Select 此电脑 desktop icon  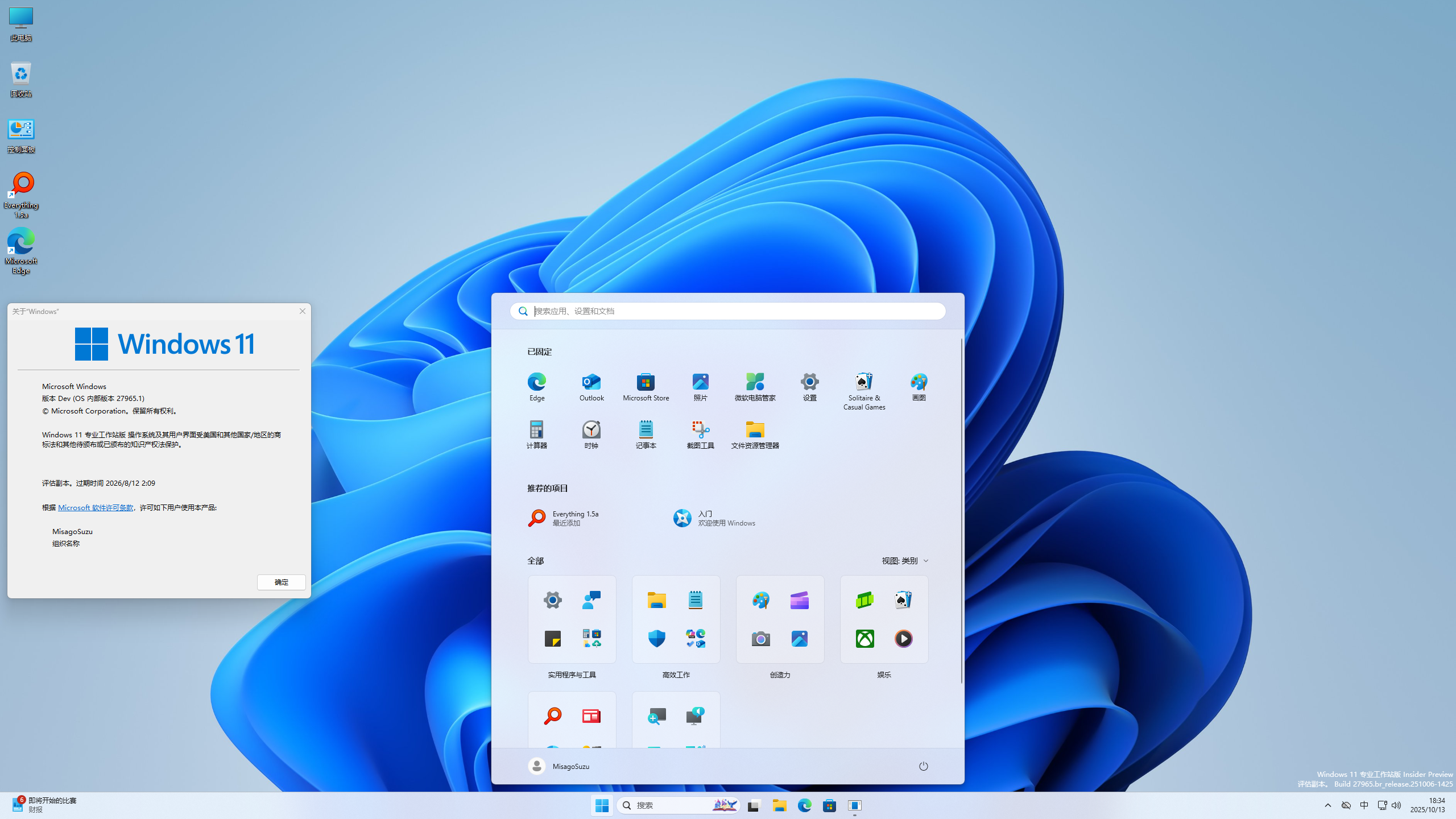pyautogui.click(x=21, y=24)
